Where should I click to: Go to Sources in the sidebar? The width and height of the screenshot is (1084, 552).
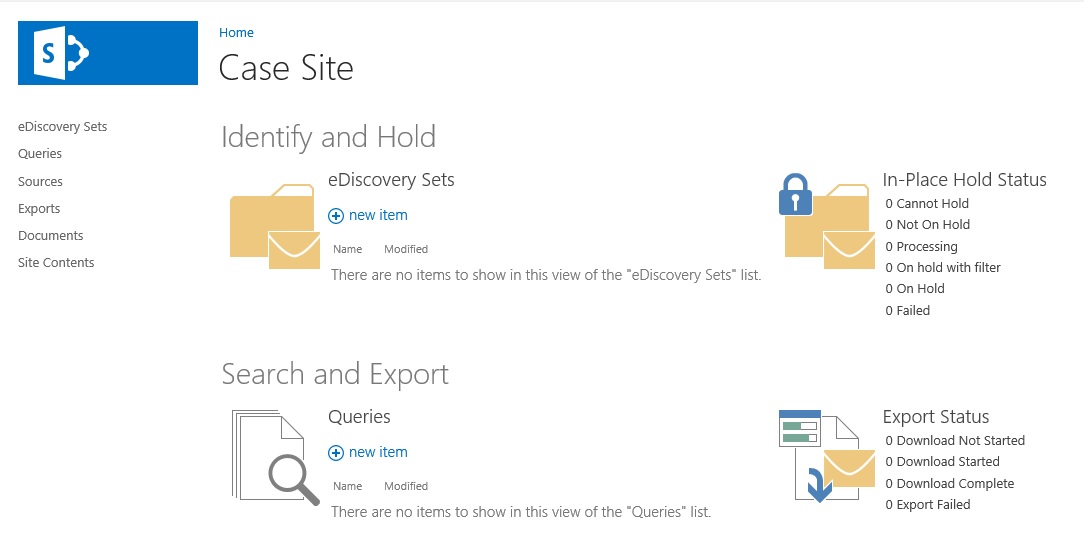40,182
